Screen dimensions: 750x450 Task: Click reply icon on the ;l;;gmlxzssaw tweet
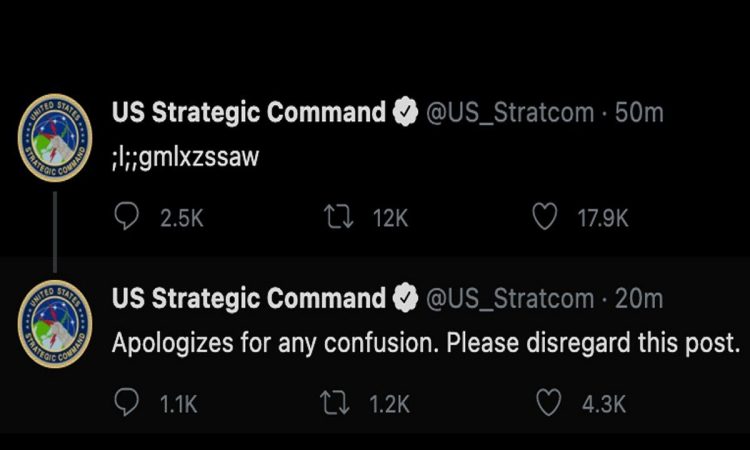coord(127,217)
